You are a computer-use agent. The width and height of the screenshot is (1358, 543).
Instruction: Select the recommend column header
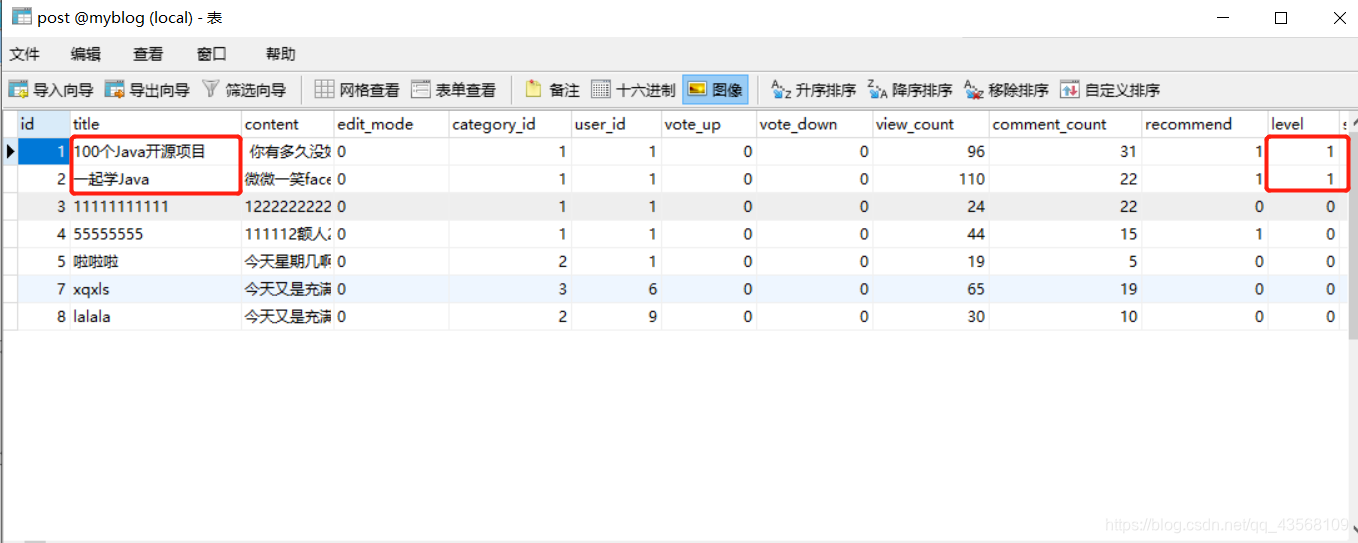tap(1204, 124)
